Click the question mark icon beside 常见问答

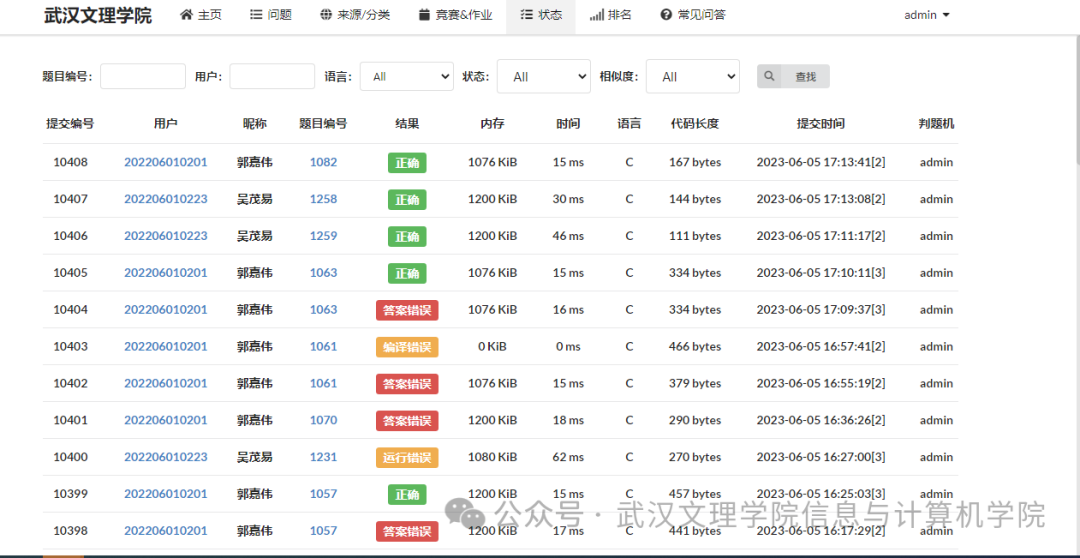(x=666, y=16)
